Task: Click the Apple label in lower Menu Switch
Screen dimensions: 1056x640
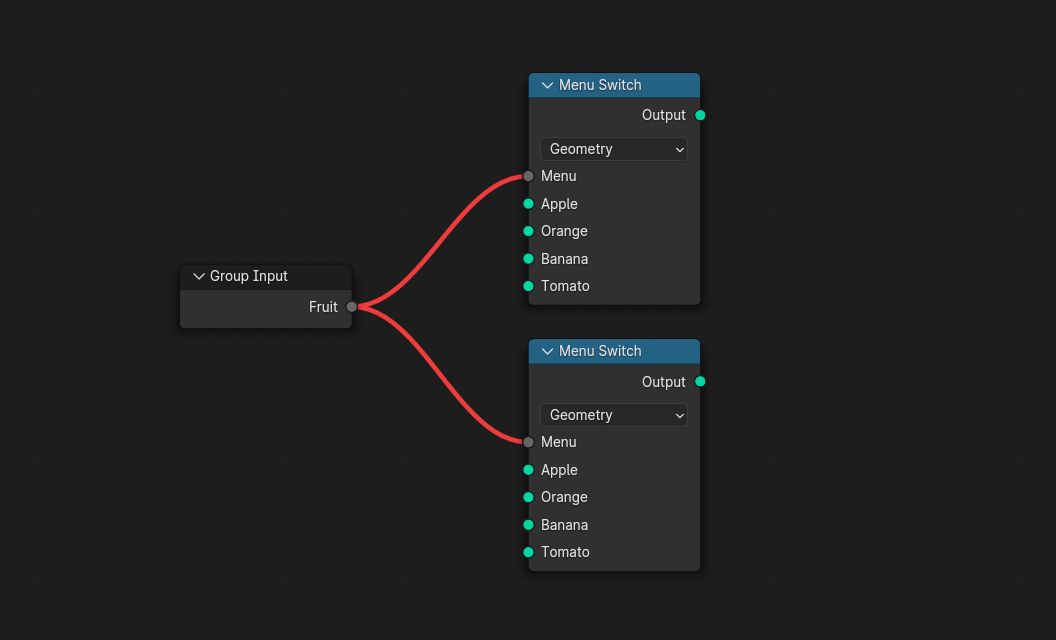Action: 559,470
